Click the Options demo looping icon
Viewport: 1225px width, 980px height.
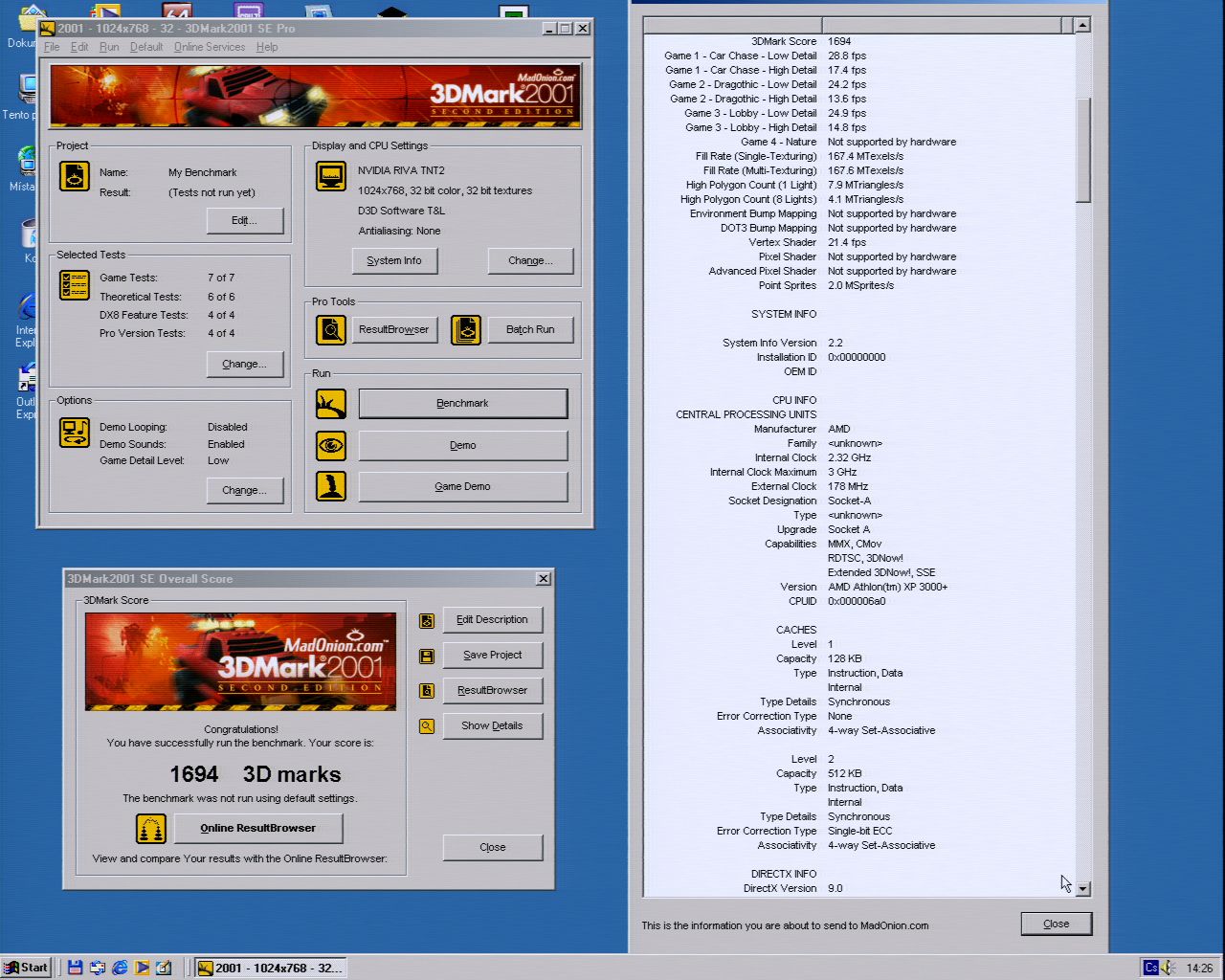tap(75, 433)
